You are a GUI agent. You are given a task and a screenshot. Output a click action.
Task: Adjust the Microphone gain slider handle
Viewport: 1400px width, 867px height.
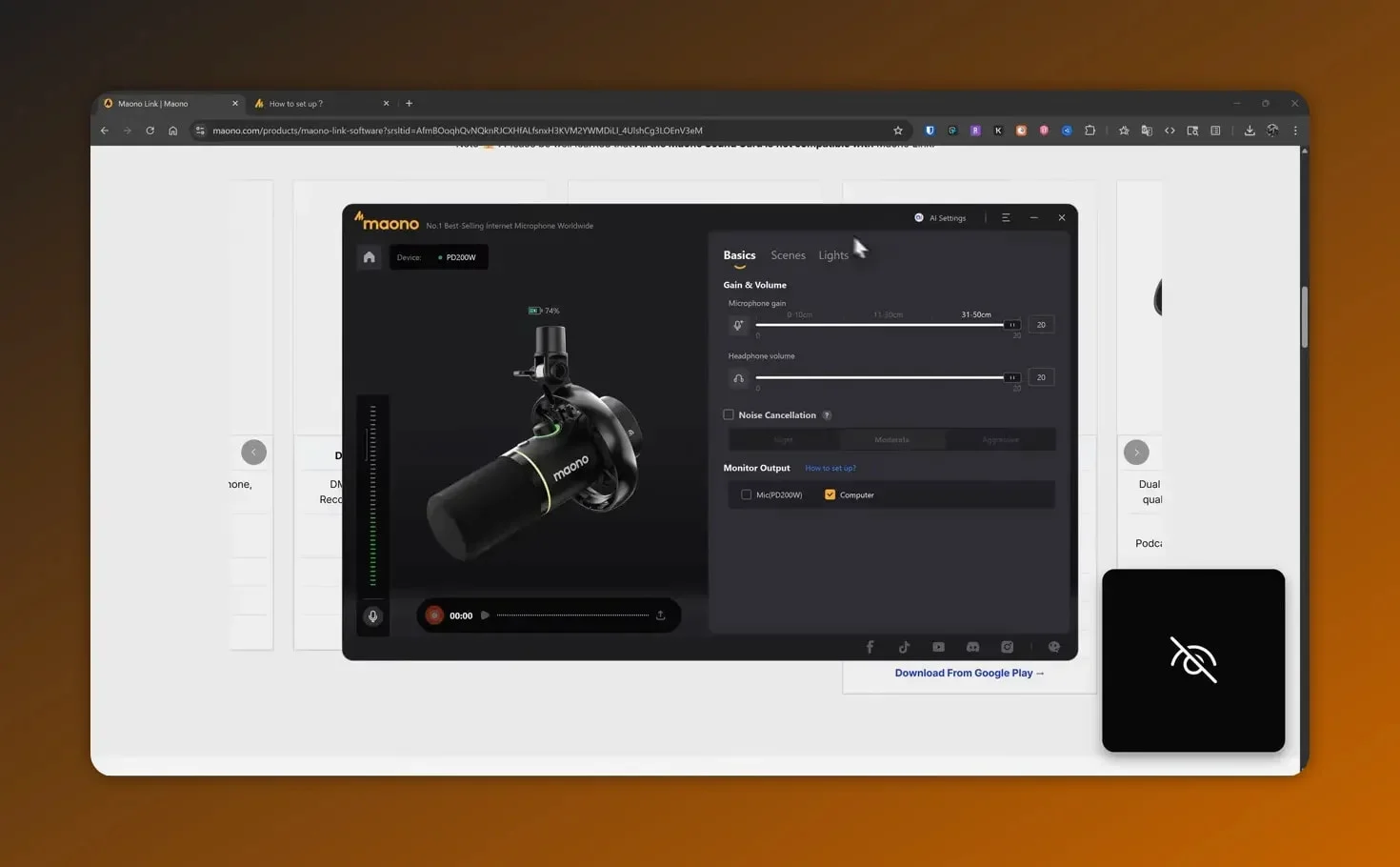pos(1011,325)
